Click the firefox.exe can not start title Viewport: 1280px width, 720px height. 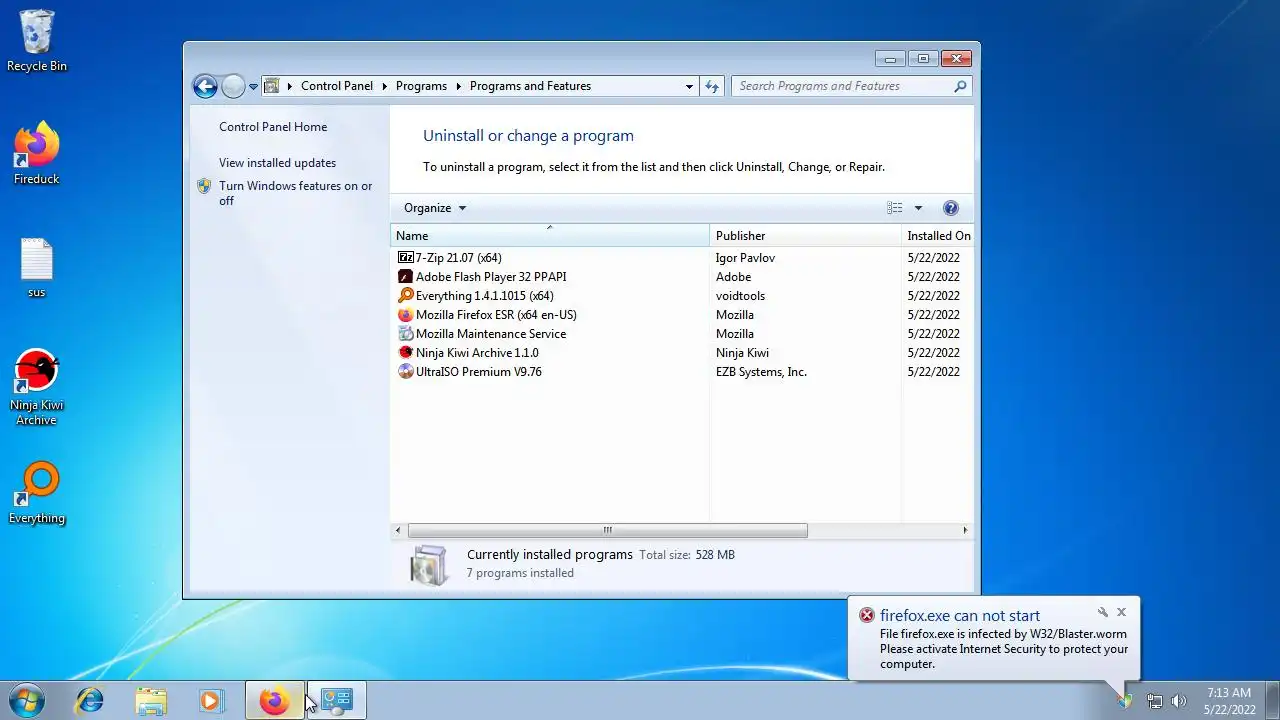(960, 616)
